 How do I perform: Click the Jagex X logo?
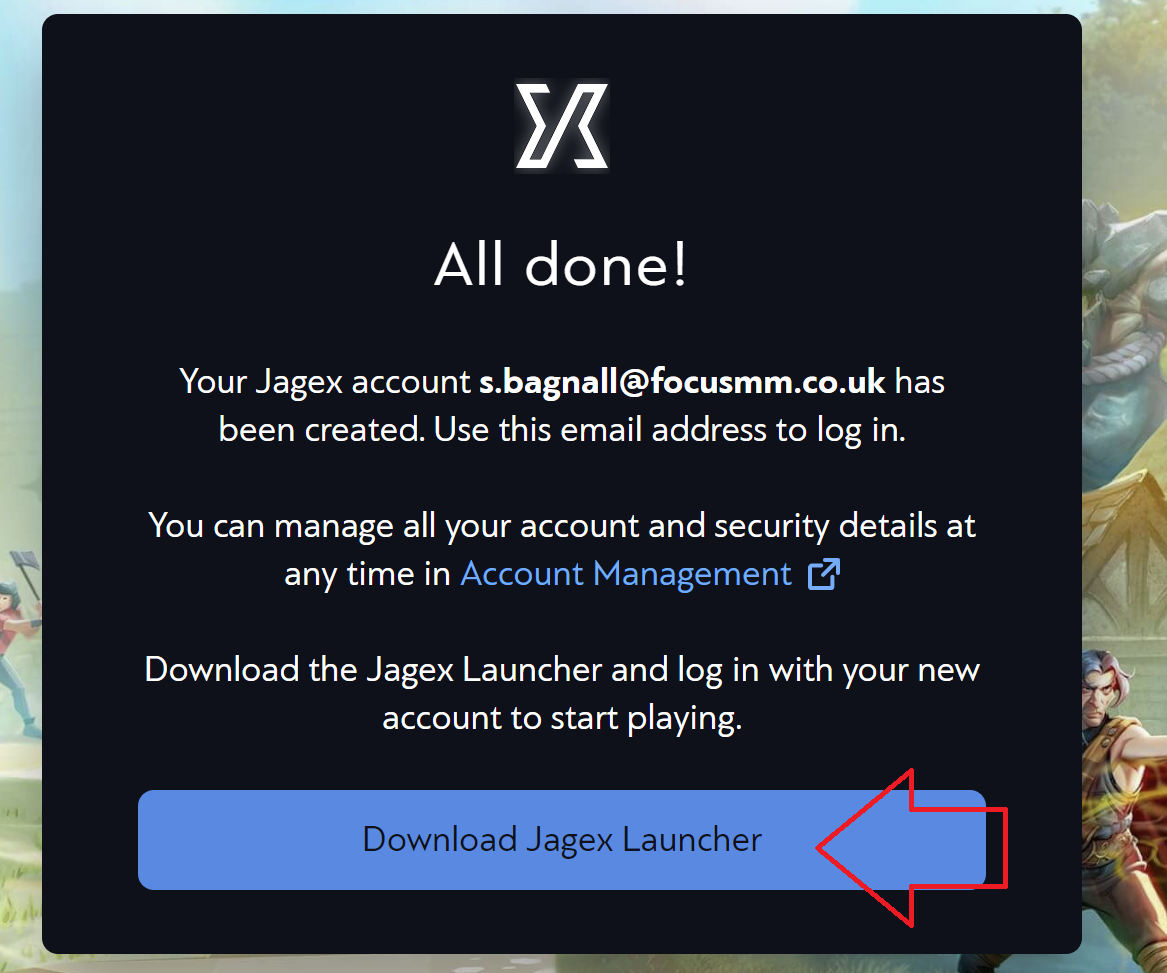(x=562, y=125)
